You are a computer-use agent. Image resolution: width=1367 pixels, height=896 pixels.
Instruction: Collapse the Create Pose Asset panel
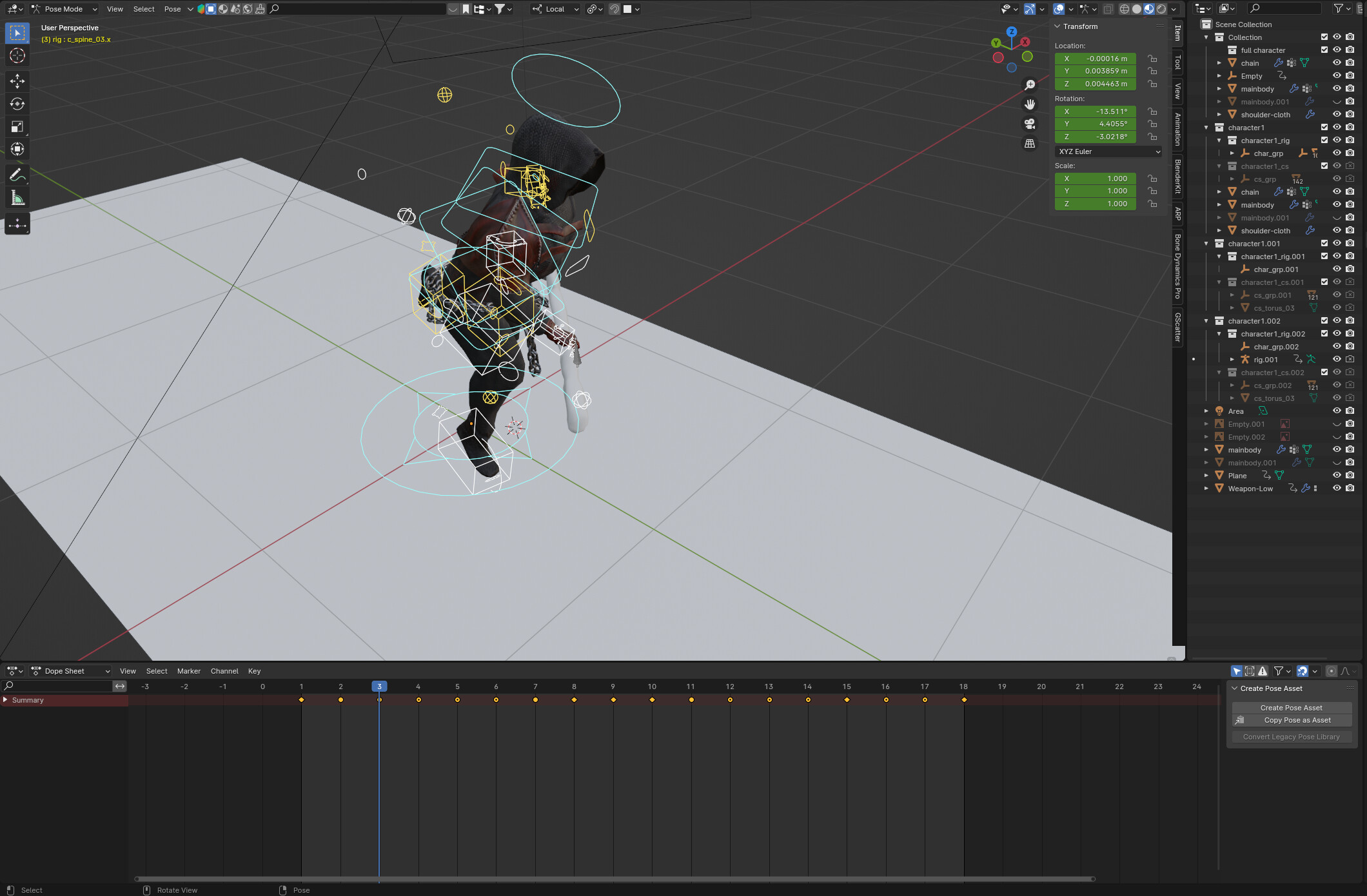point(1235,688)
